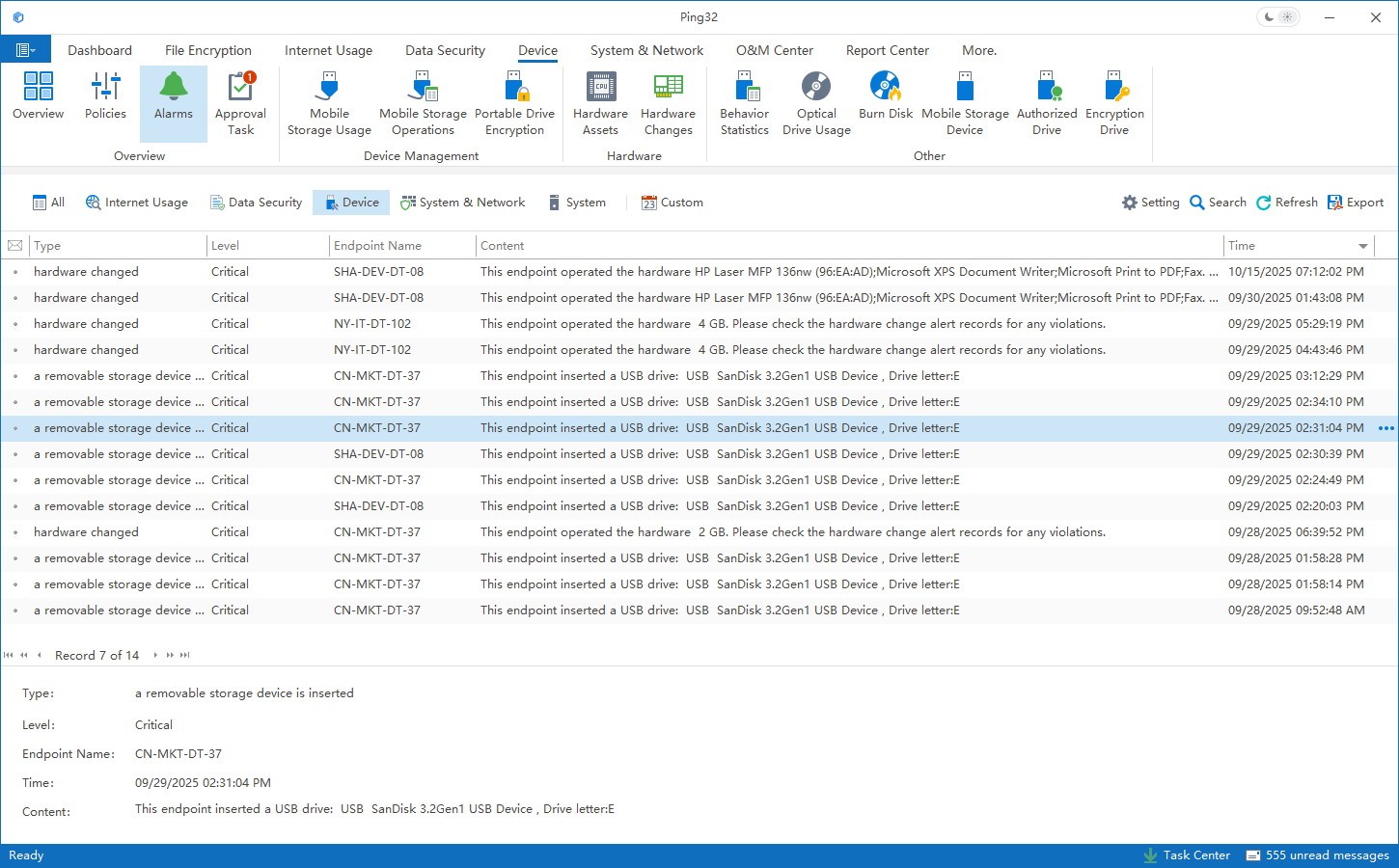Open the selected row's more options
1399x868 pixels.
pos(1385,428)
